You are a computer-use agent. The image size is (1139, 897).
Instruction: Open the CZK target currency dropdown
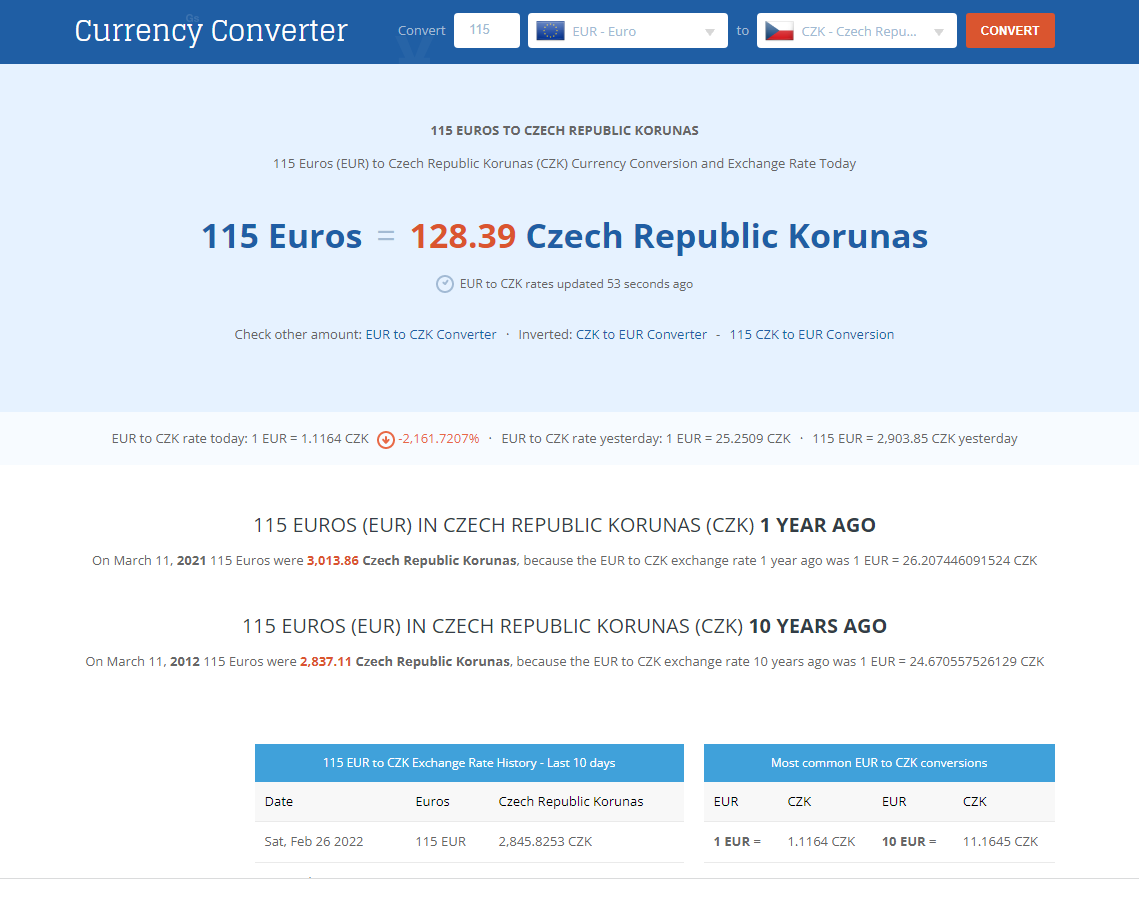(856, 31)
